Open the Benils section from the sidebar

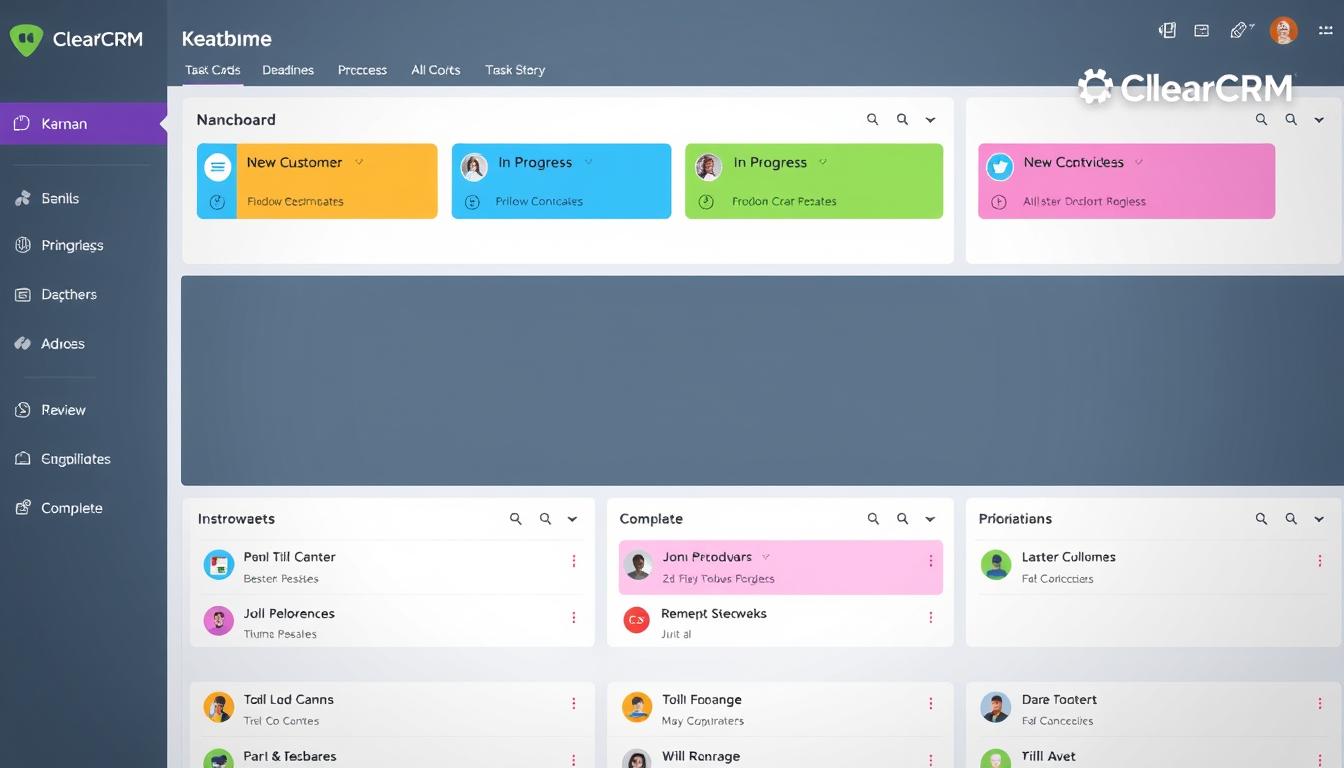point(22,198)
